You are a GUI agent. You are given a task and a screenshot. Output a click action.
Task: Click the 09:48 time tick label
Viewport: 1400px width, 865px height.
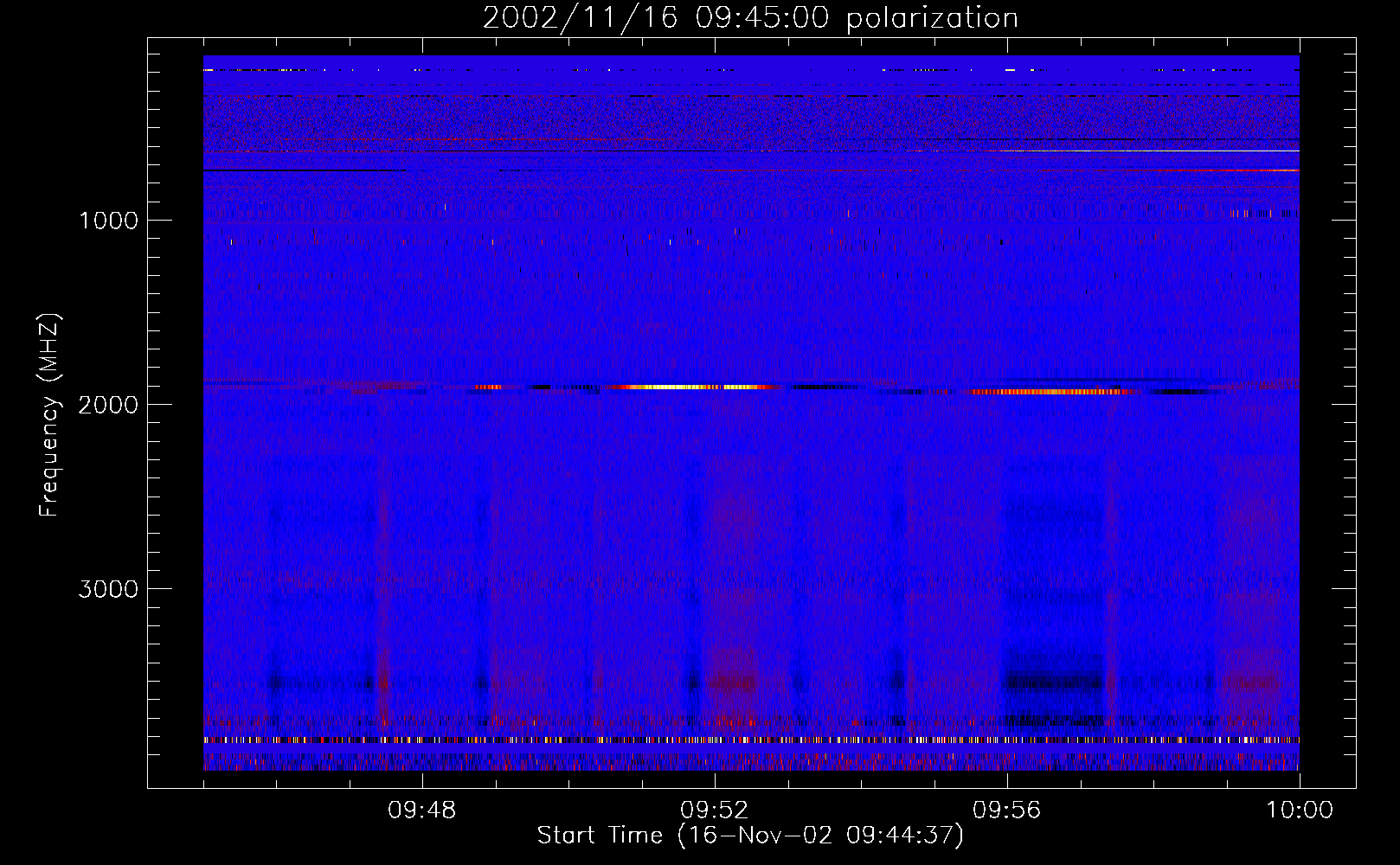tap(422, 811)
